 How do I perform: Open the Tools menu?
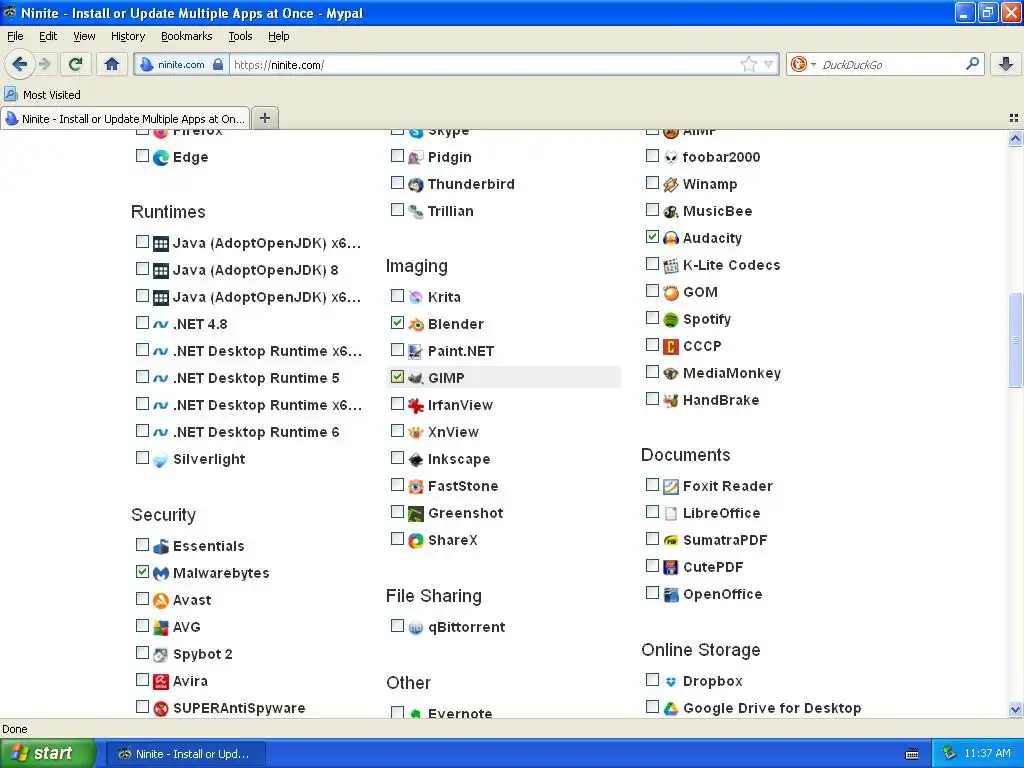pos(240,37)
